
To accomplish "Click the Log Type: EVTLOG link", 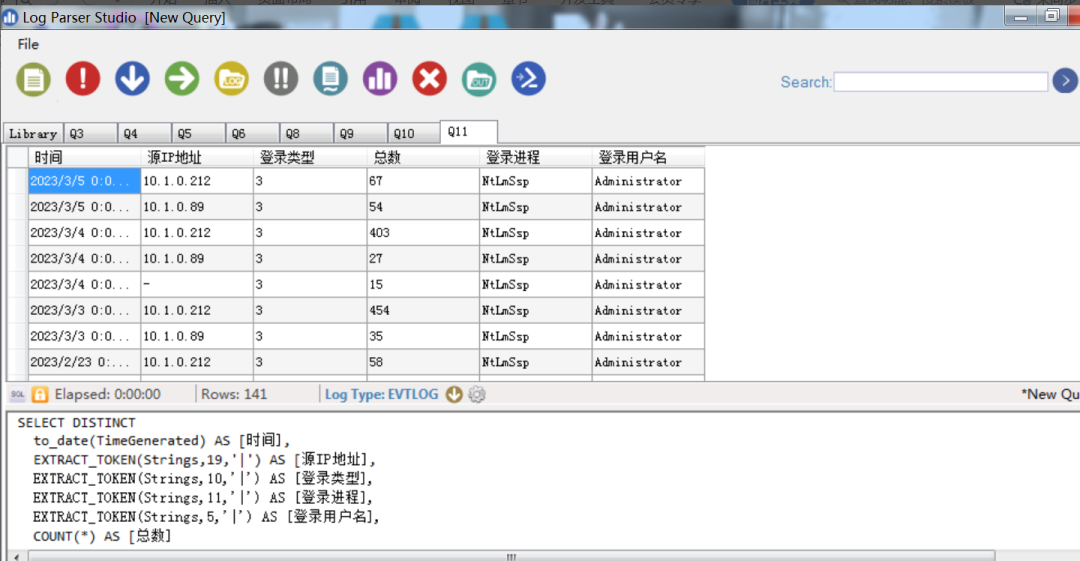I will point(381,394).
